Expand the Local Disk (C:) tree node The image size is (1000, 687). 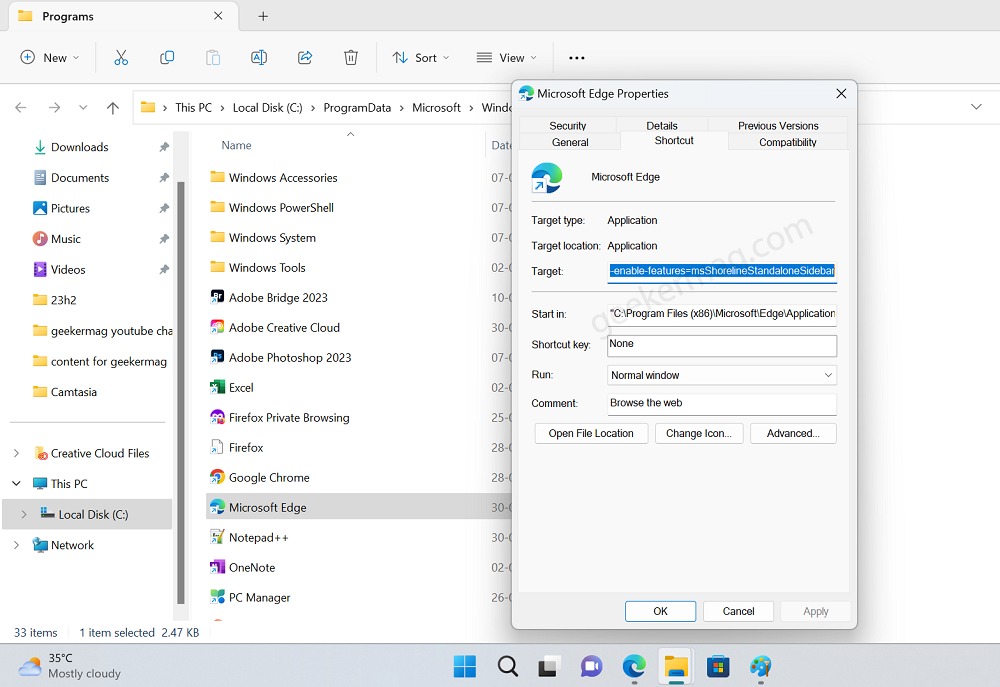click(x=24, y=514)
